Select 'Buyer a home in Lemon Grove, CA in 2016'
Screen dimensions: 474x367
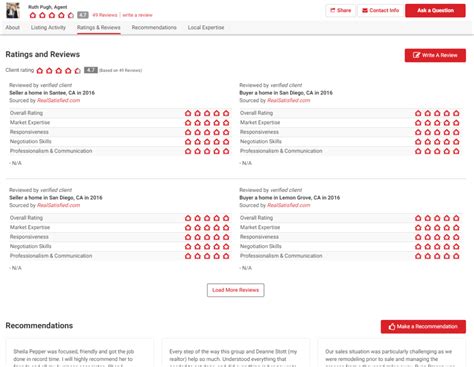290,198
